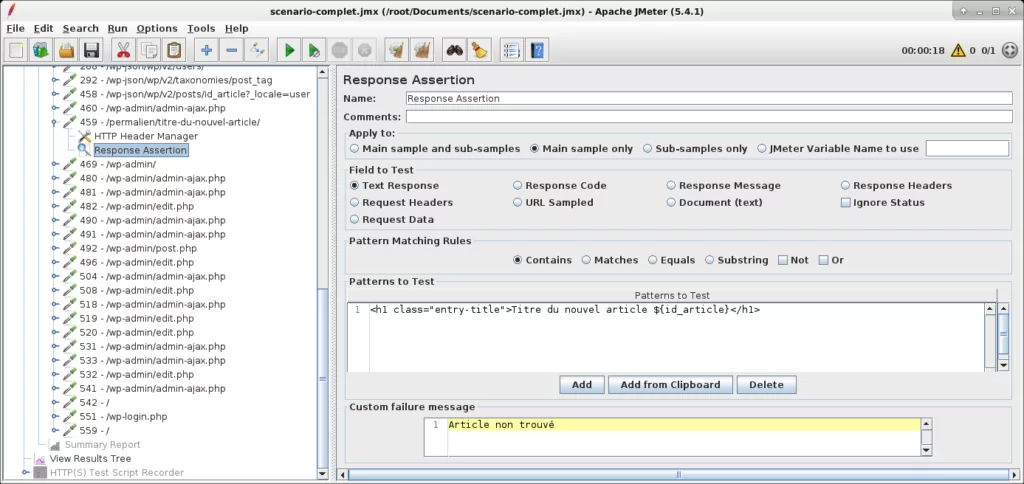The height and width of the screenshot is (484, 1024).
Task: Collapse the 459 - /permalien/titre-du-nouvel-article/ node
Action: tap(55, 122)
